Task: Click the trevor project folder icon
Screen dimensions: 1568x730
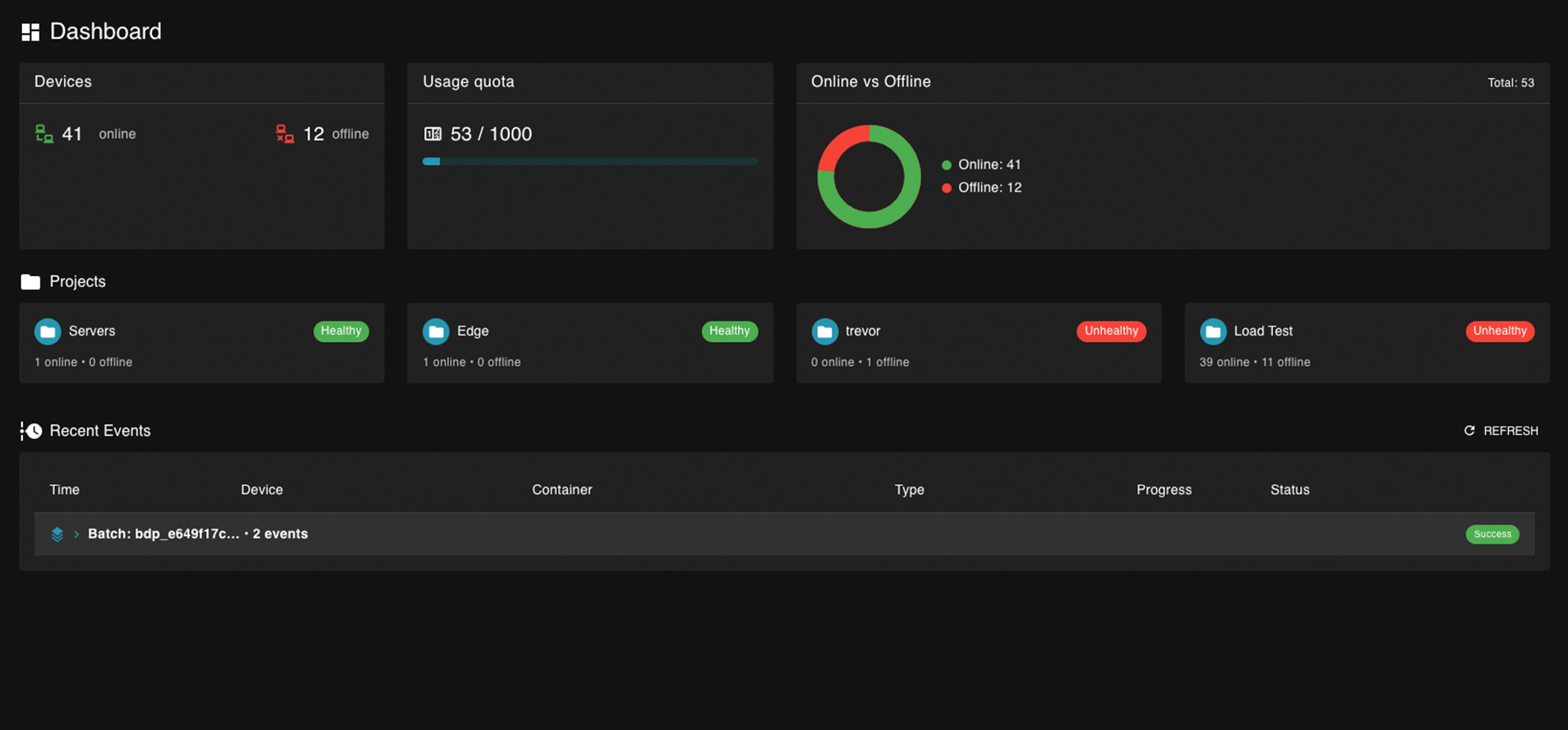Action: click(824, 331)
